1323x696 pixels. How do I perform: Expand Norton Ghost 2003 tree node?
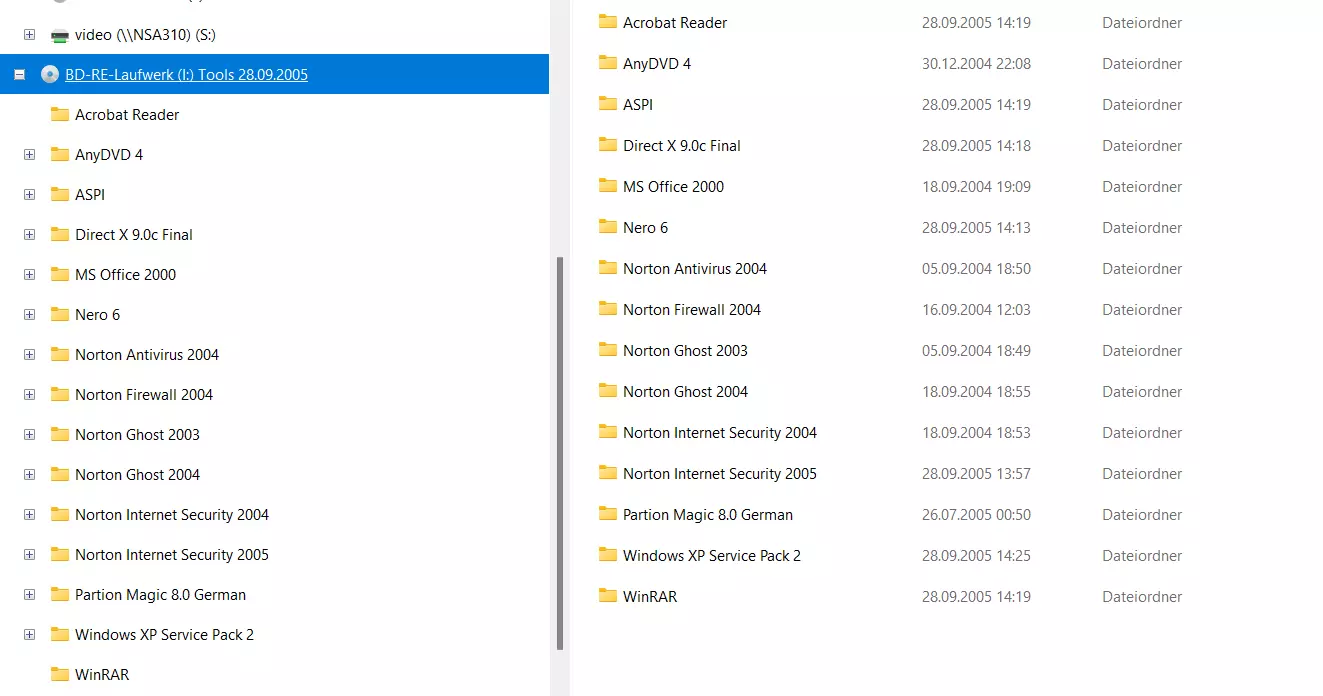pyautogui.click(x=29, y=434)
